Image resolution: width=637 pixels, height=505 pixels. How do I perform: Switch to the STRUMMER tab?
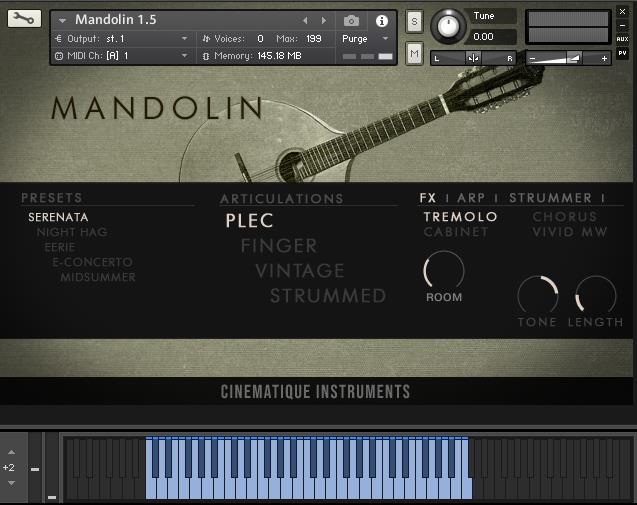pyautogui.click(x=550, y=198)
